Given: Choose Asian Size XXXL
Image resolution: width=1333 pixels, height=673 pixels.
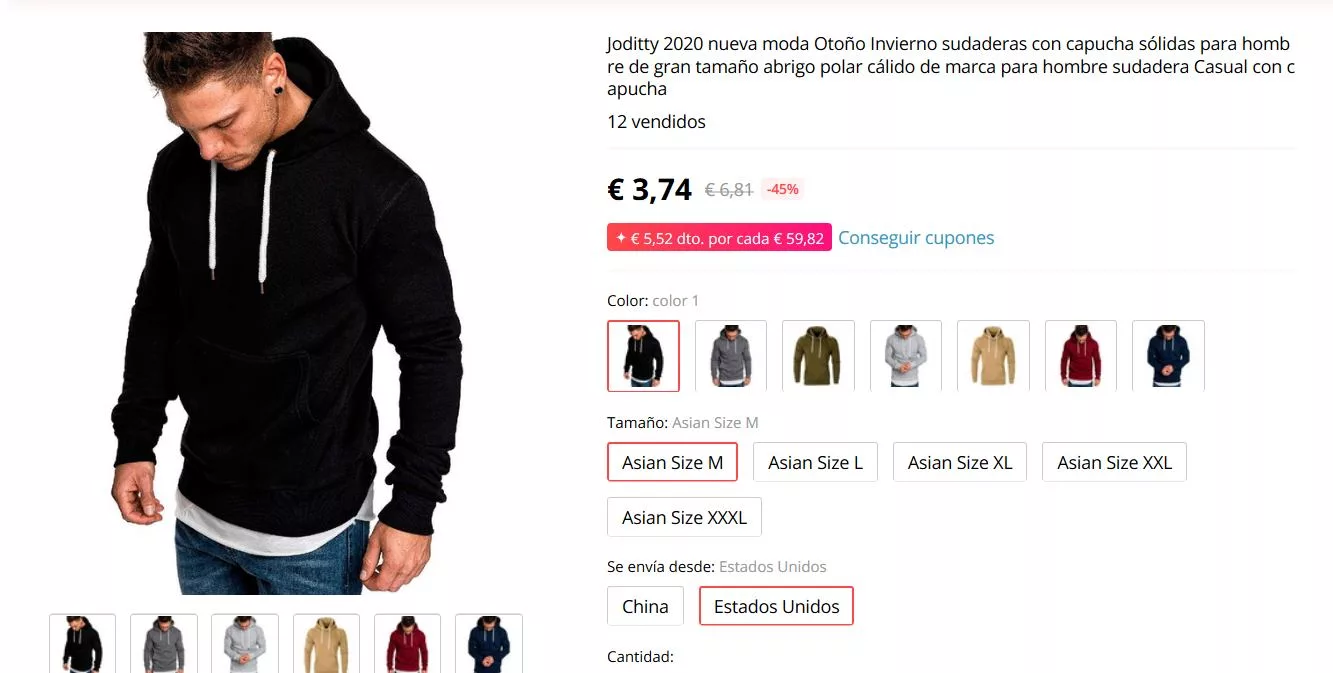Looking at the screenshot, I should [x=684, y=516].
